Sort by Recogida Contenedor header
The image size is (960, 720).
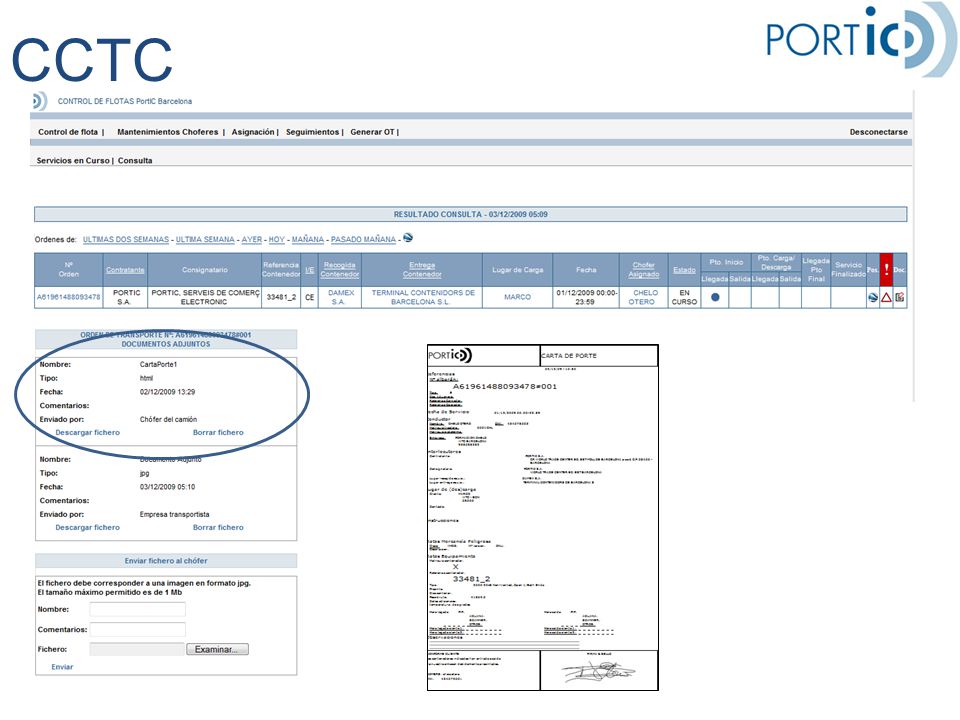340,269
